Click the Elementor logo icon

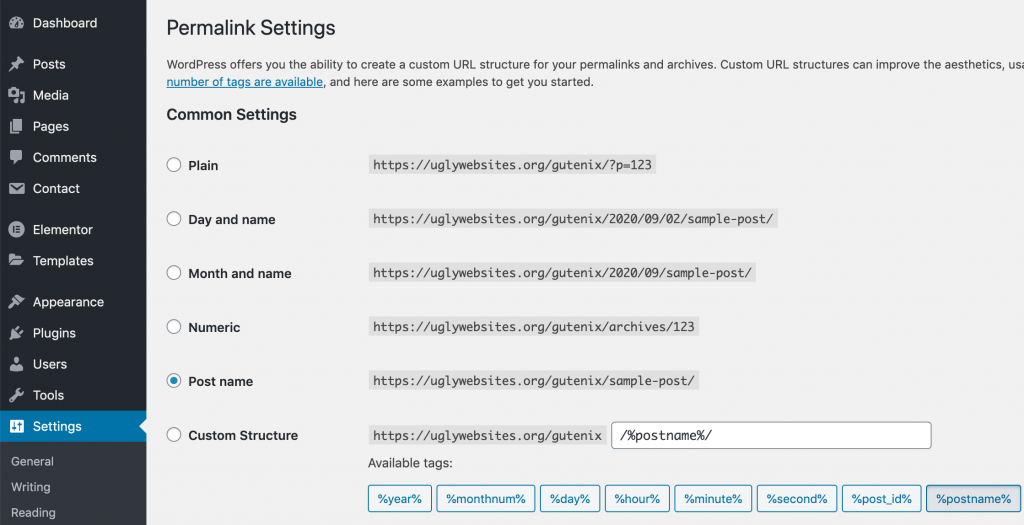click(16, 230)
